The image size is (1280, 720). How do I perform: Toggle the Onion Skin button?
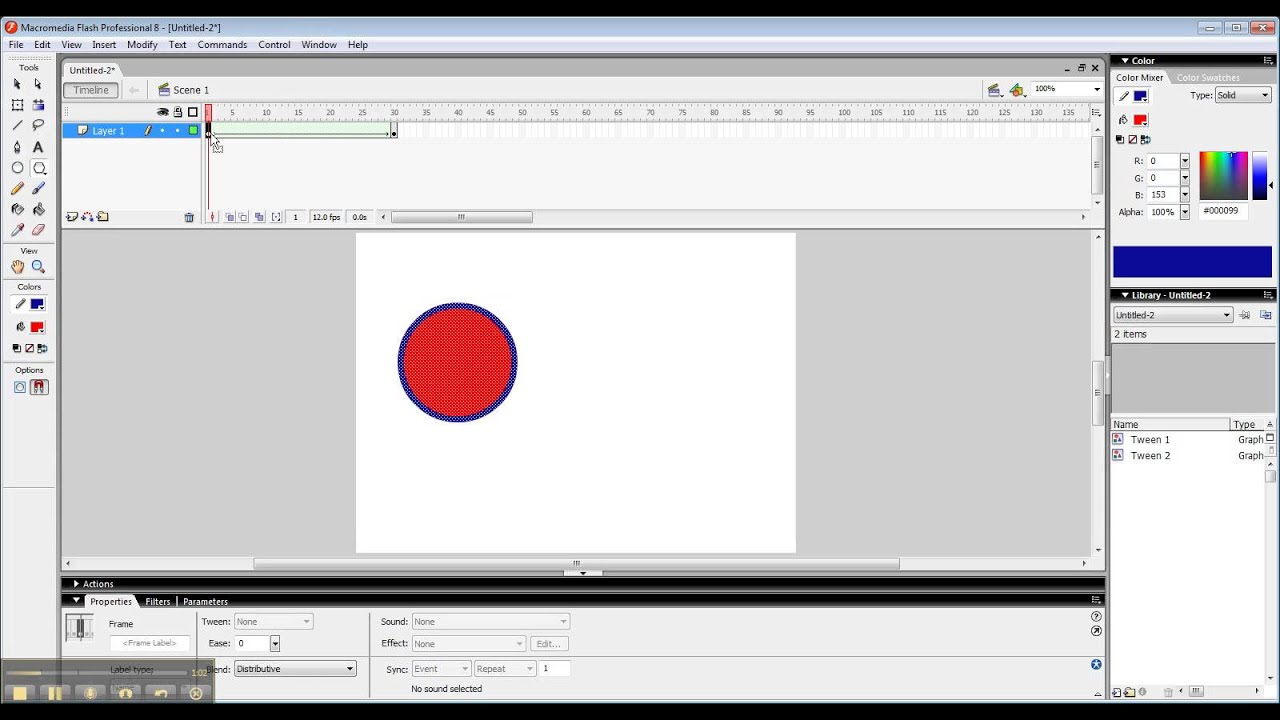click(x=230, y=217)
